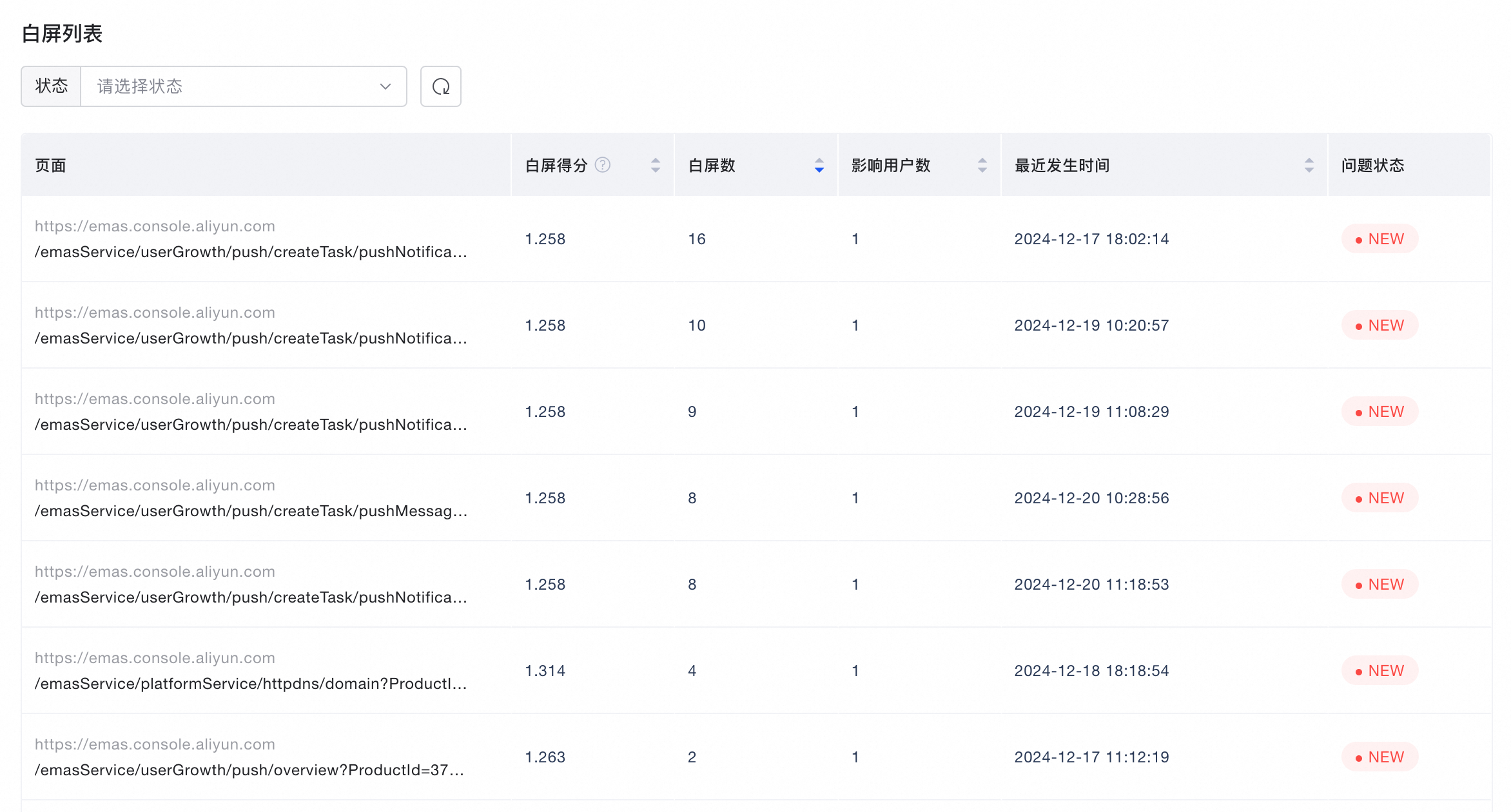Click the white screen count 16 cell
Screen dimensions: 1511x812
pos(697,239)
